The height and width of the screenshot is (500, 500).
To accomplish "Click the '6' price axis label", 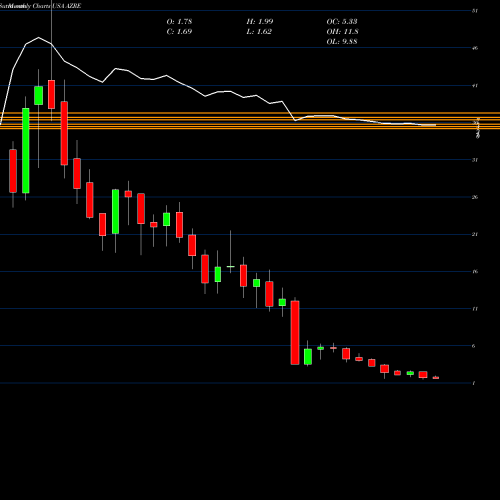I will (x=474, y=346).
